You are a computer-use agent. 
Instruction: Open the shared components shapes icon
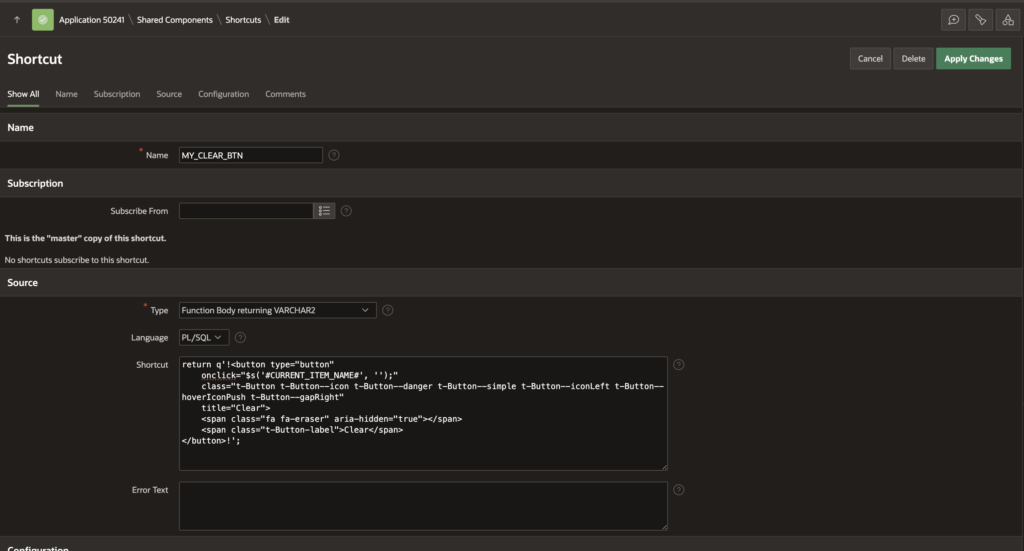click(x=1006, y=20)
